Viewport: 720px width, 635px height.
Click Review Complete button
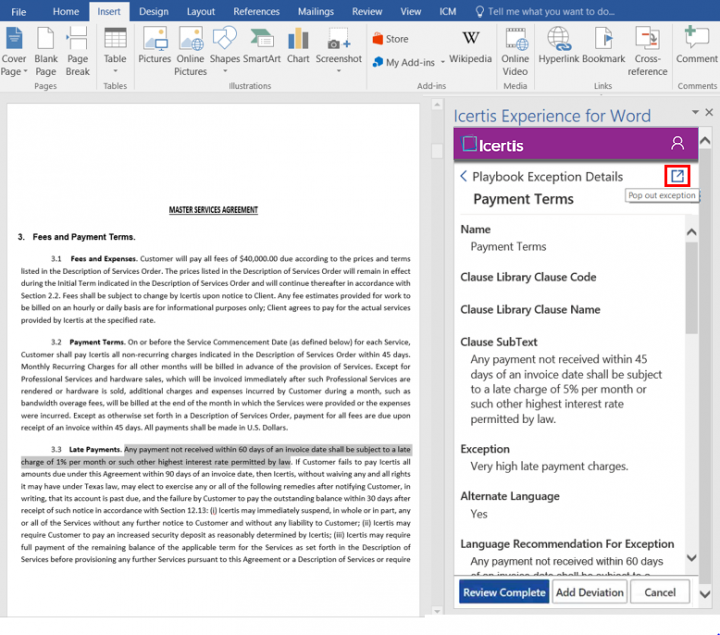(x=504, y=592)
